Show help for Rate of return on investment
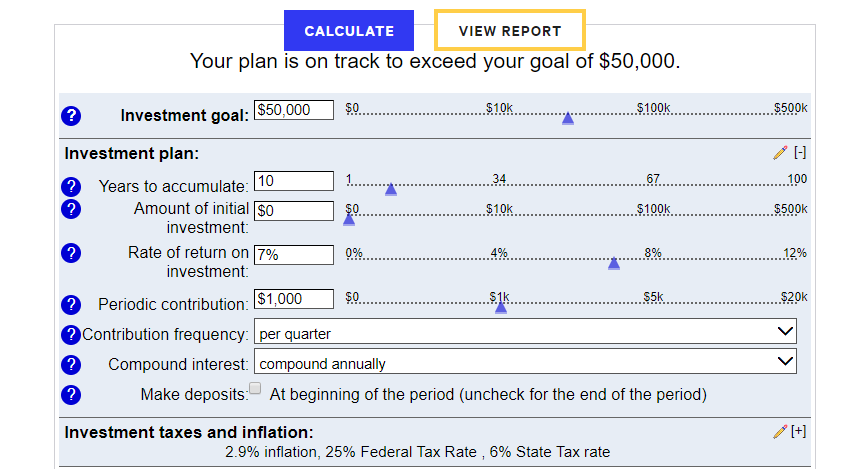Screen dimensions: 861x469 [71, 252]
